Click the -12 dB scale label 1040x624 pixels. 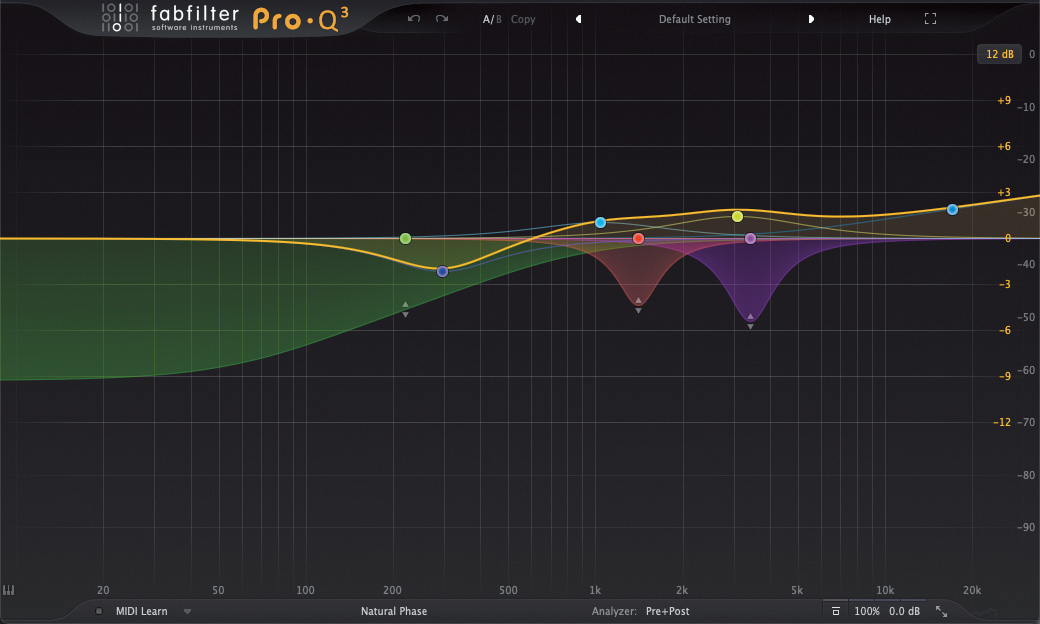(x=1002, y=422)
